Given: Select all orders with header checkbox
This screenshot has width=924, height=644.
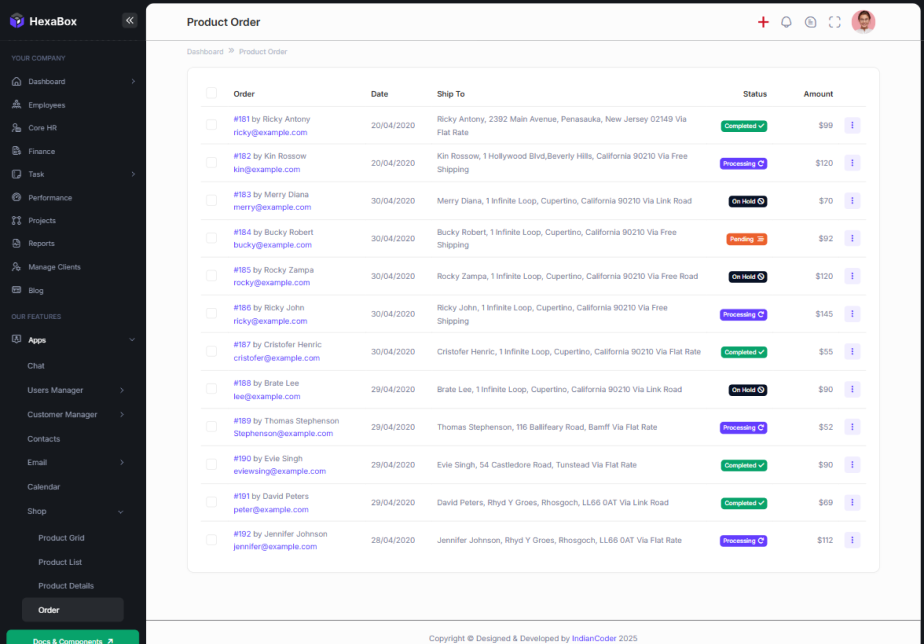Looking at the screenshot, I should [x=211, y=93].
